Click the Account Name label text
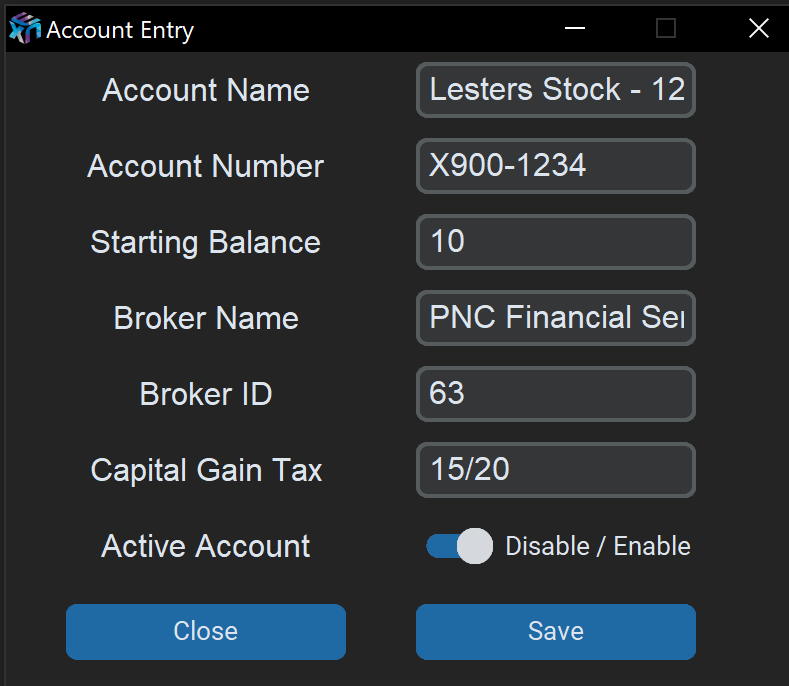This screenshot has width=789, height=686. point(206,90)
